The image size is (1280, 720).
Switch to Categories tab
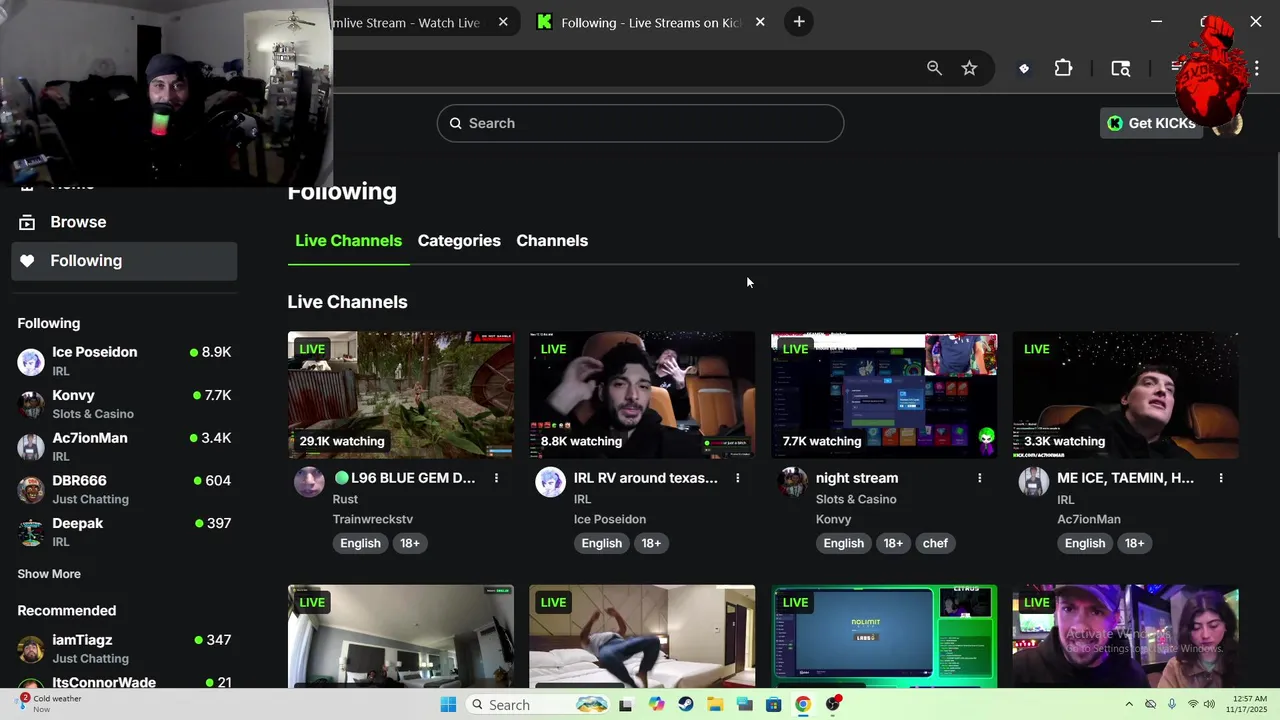pyautogui.click(x=459, y=241)
